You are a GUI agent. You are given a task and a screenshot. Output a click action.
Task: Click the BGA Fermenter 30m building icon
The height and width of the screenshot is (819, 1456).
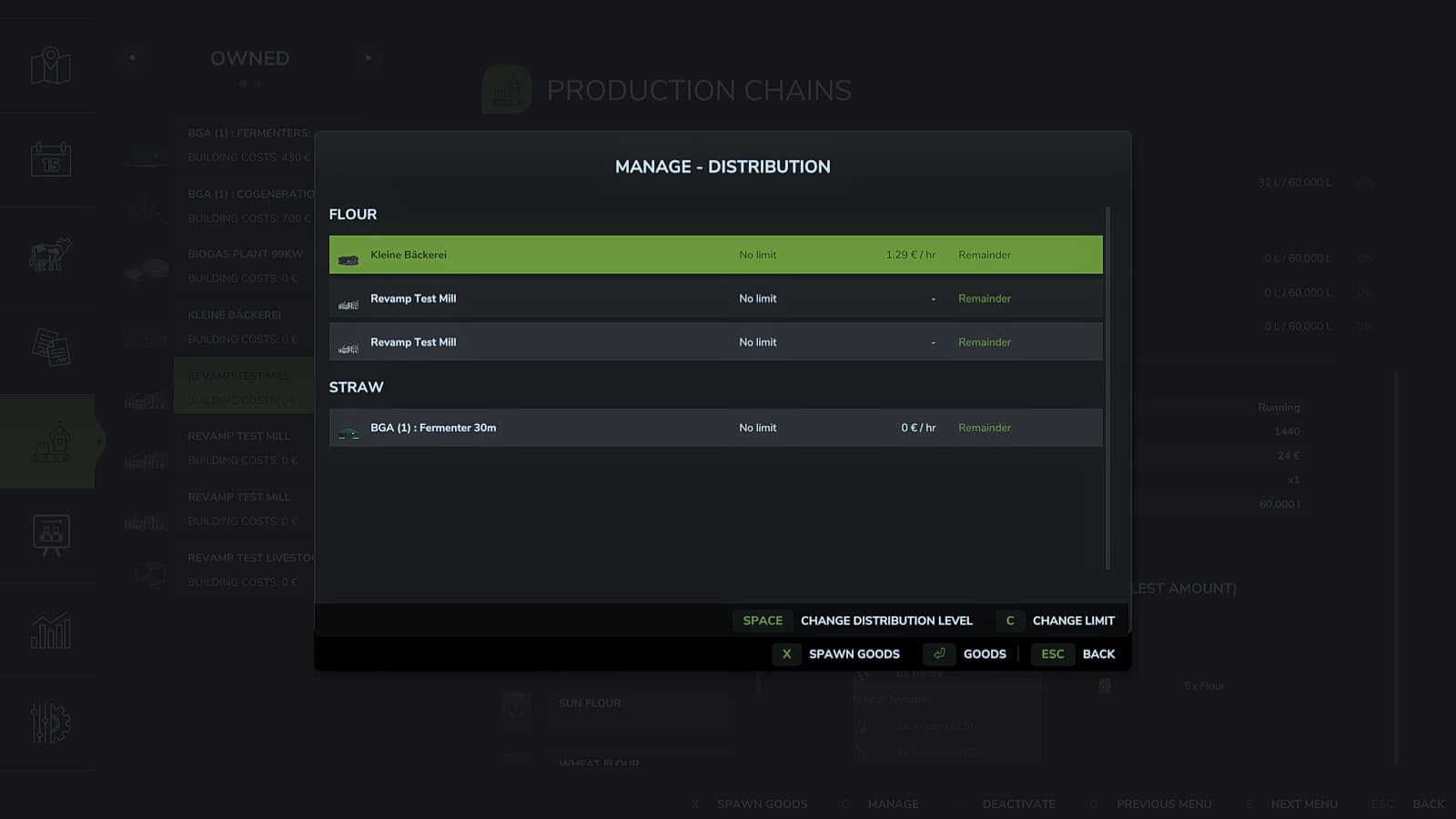(x=349, y=432)
